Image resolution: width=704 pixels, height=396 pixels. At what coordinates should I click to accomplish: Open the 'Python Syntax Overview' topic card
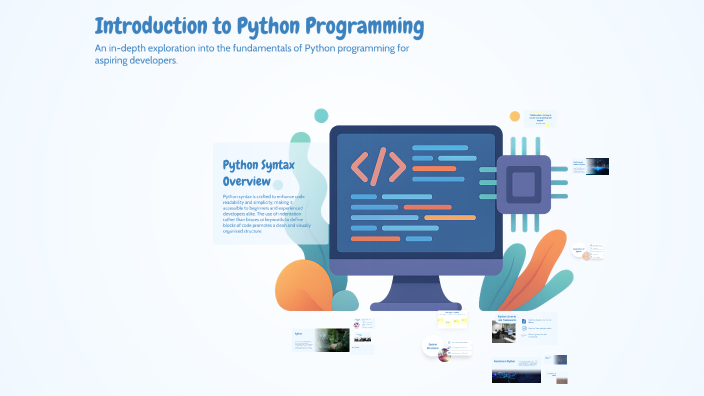pyautogui.click(x=271, y=194)
